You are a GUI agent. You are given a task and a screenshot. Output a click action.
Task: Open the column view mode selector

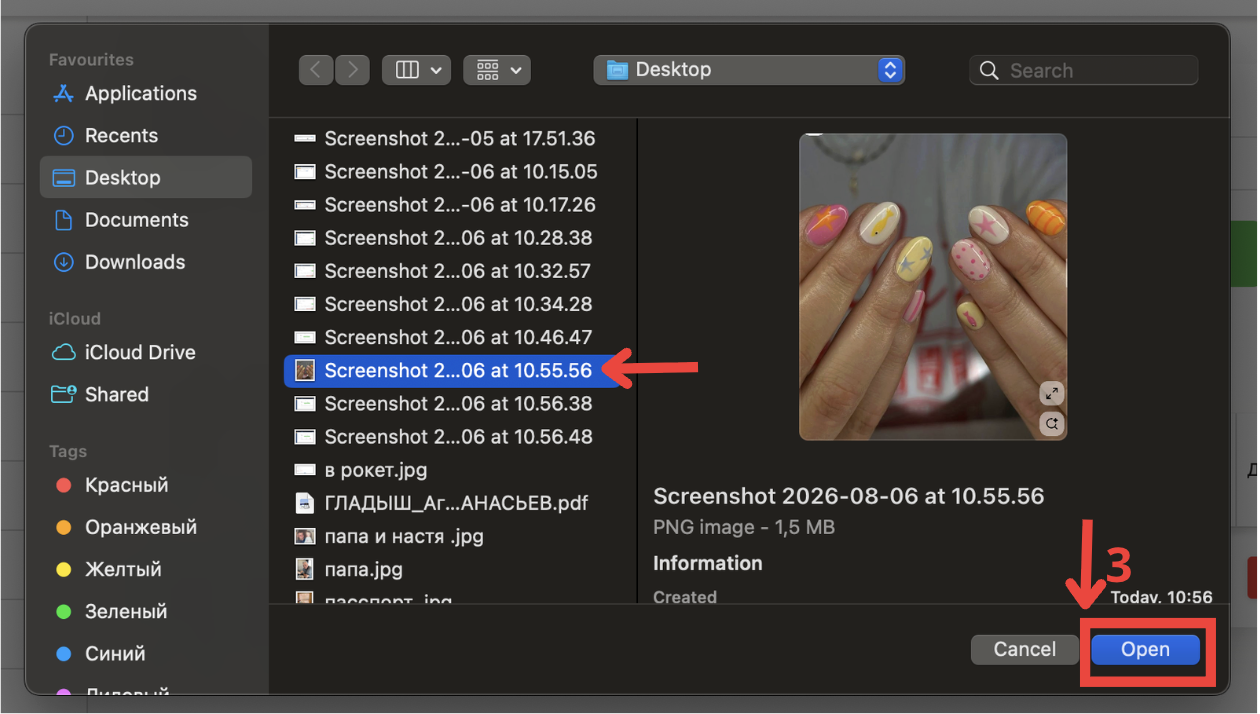(415, 70)
